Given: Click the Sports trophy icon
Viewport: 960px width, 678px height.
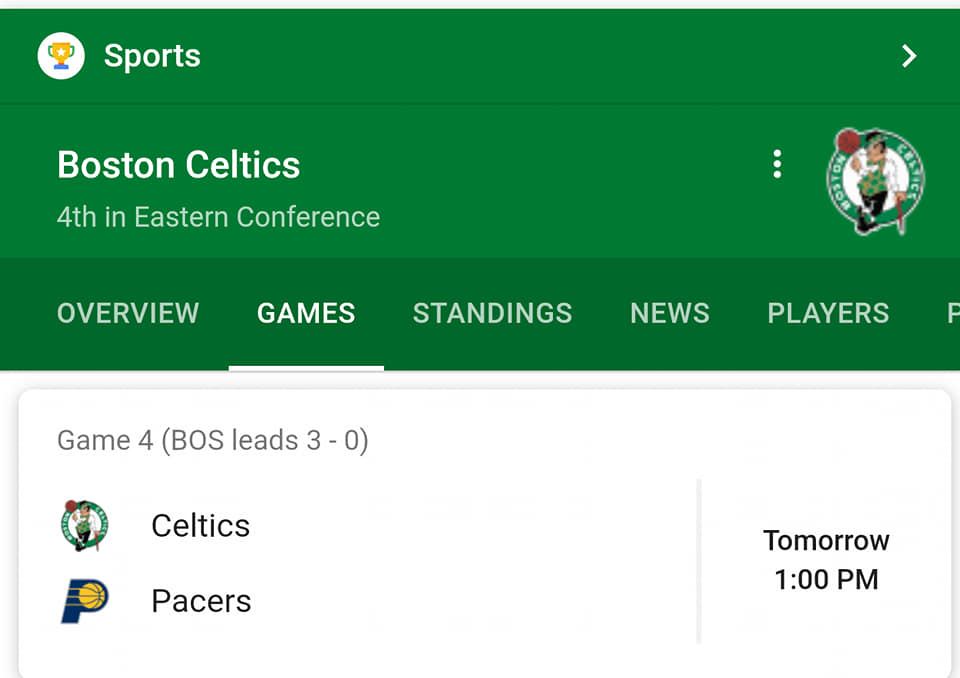Looking at the screenshot, I should (x=61, y=56).
